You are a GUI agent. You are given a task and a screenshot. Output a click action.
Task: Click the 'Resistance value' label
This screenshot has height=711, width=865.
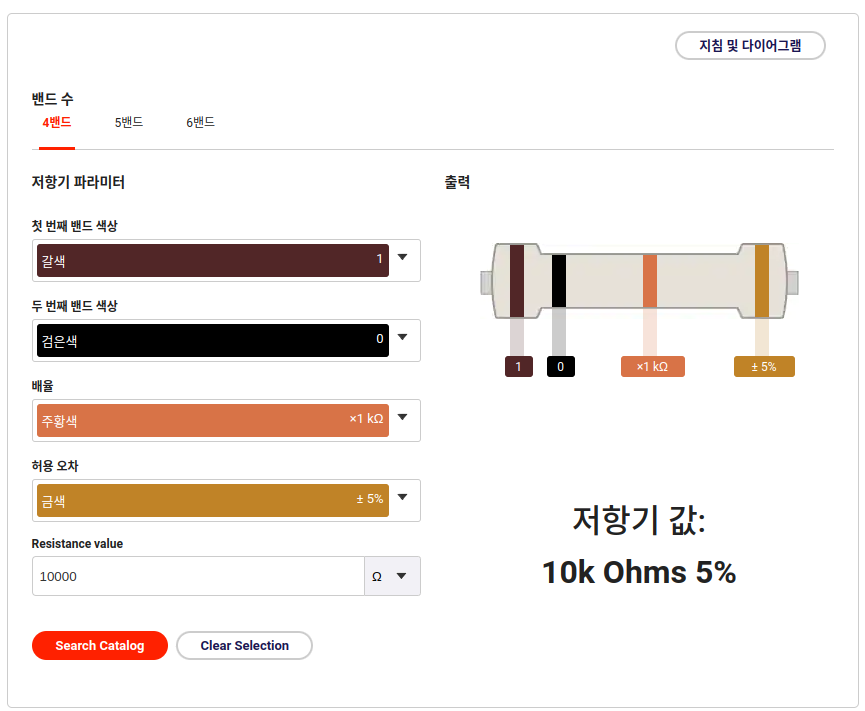[77, 544]
